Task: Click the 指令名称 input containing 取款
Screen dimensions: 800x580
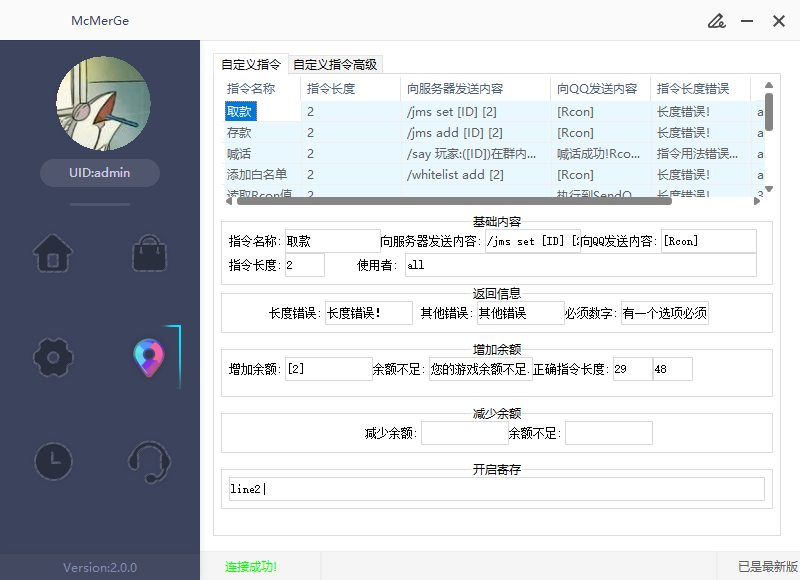Action: 332,241
